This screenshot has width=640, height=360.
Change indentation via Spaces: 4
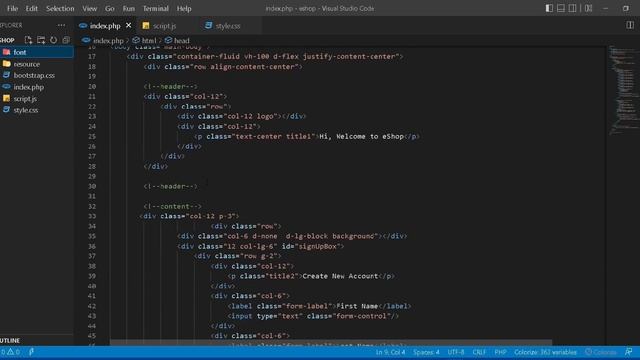click(426, 352)
